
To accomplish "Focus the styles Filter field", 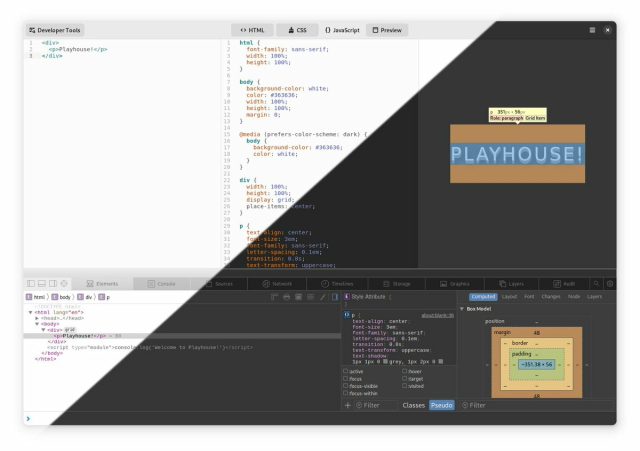I will click(376, 405).
